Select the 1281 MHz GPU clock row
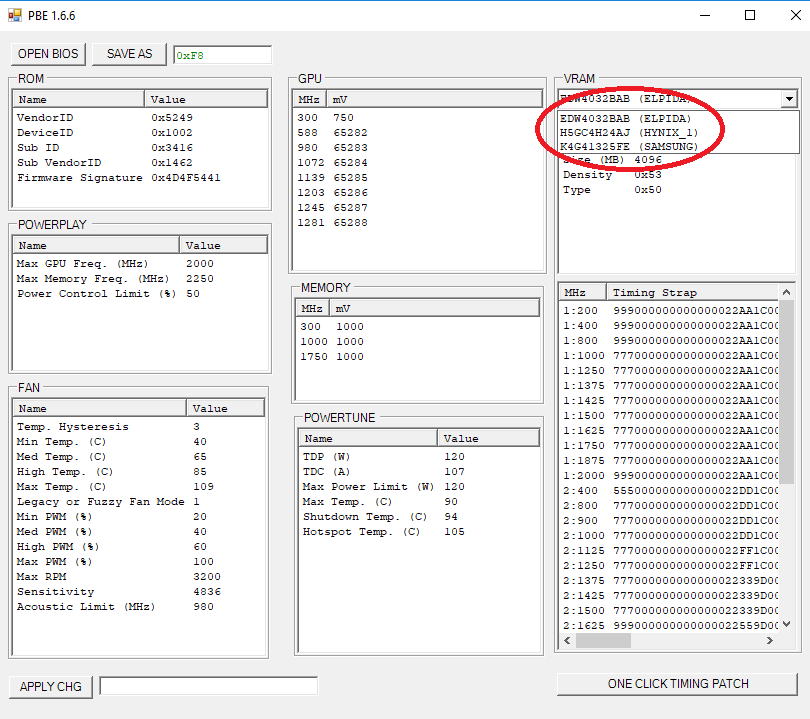The height and width of the screenshot is (719, 810). pyautogui.click(x=332, y=222)
